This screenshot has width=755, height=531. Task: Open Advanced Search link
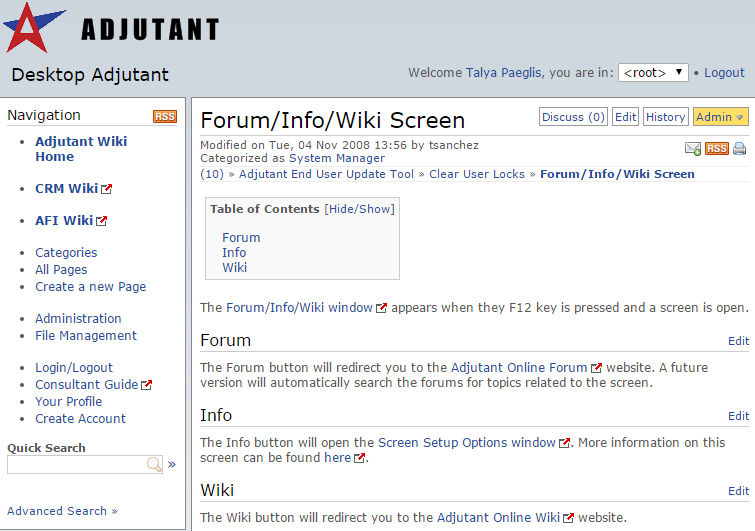(x=62, y=511)
